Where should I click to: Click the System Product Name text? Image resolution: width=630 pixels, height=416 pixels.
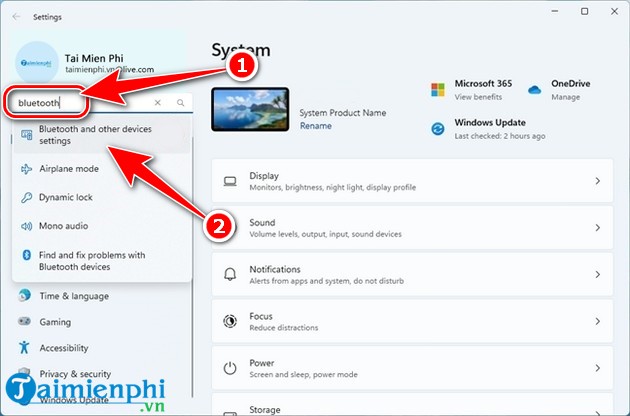coord(343,113)
